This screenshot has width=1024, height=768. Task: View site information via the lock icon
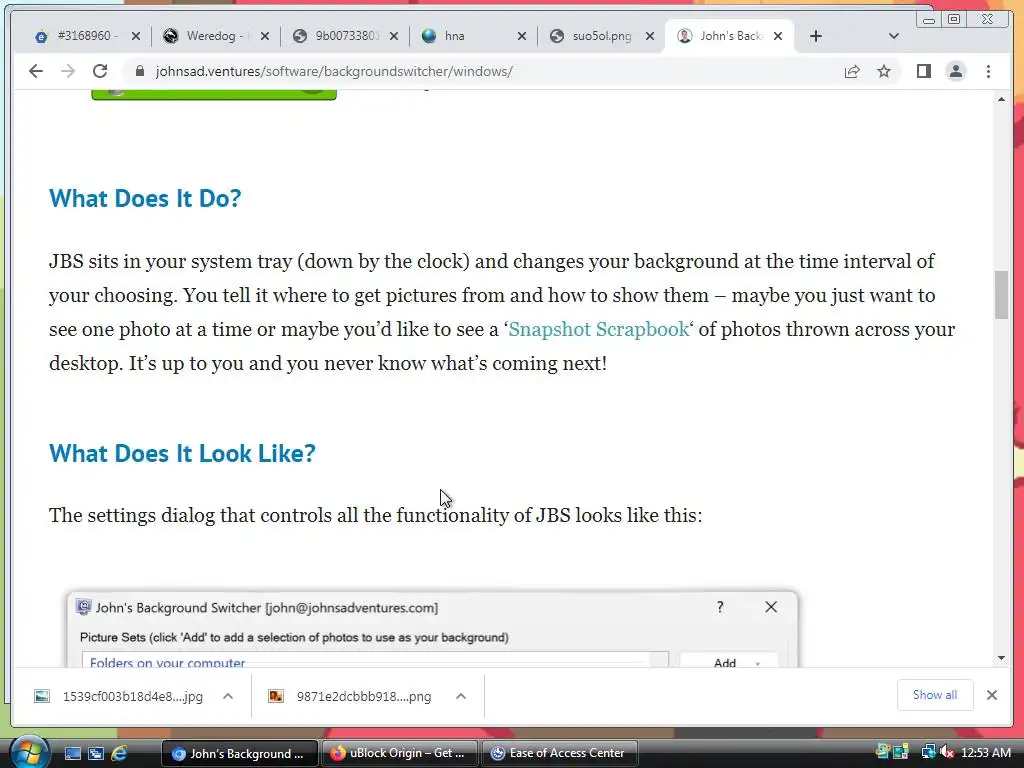(x=139, y=71)
